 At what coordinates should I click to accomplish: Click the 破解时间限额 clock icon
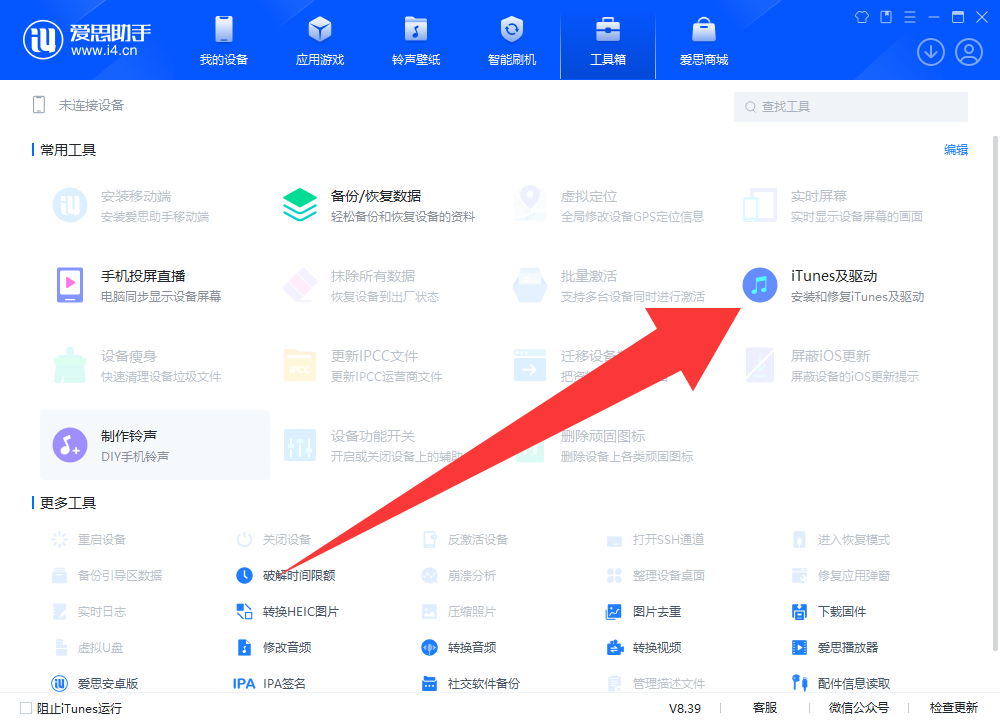click(x=244, y=575)
